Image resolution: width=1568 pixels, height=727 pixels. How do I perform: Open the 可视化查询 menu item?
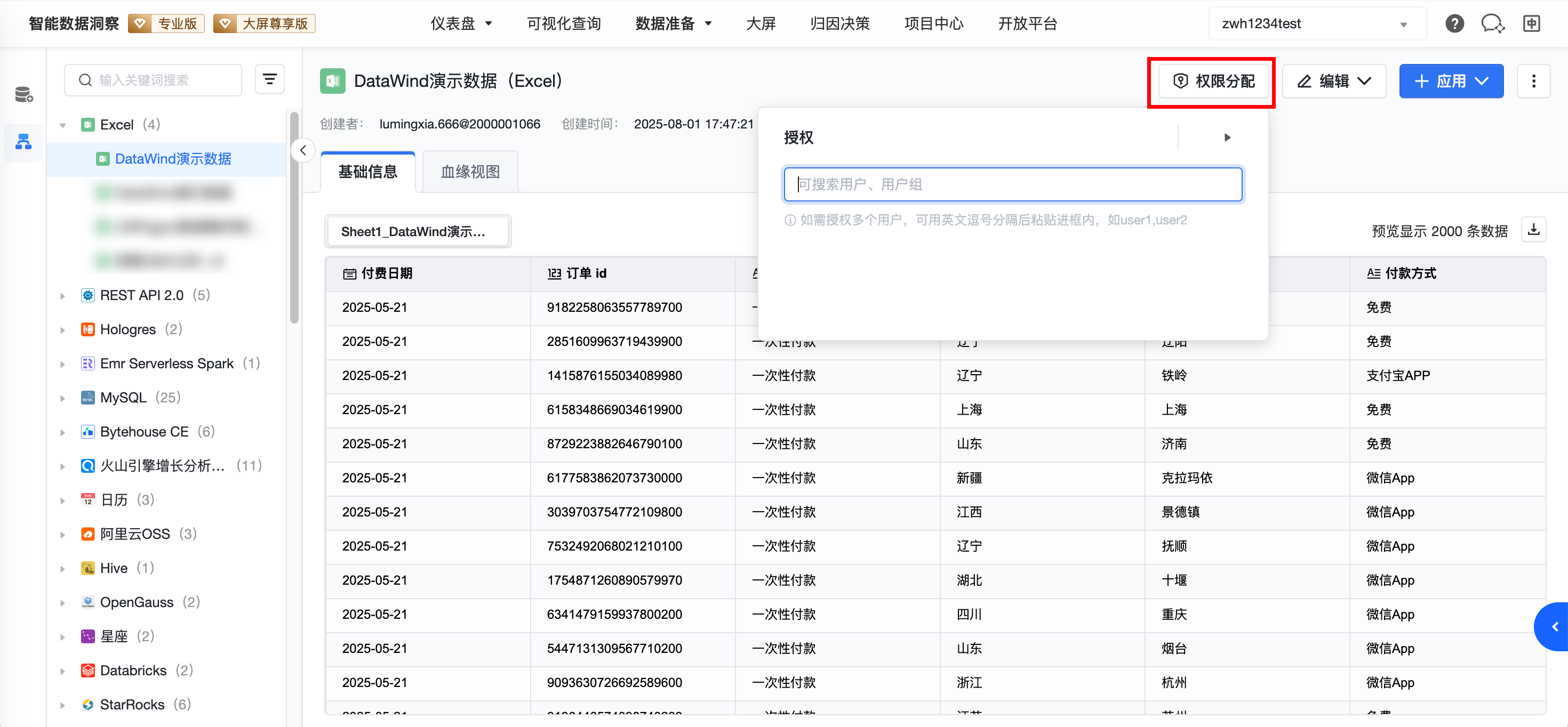[563, 24]
